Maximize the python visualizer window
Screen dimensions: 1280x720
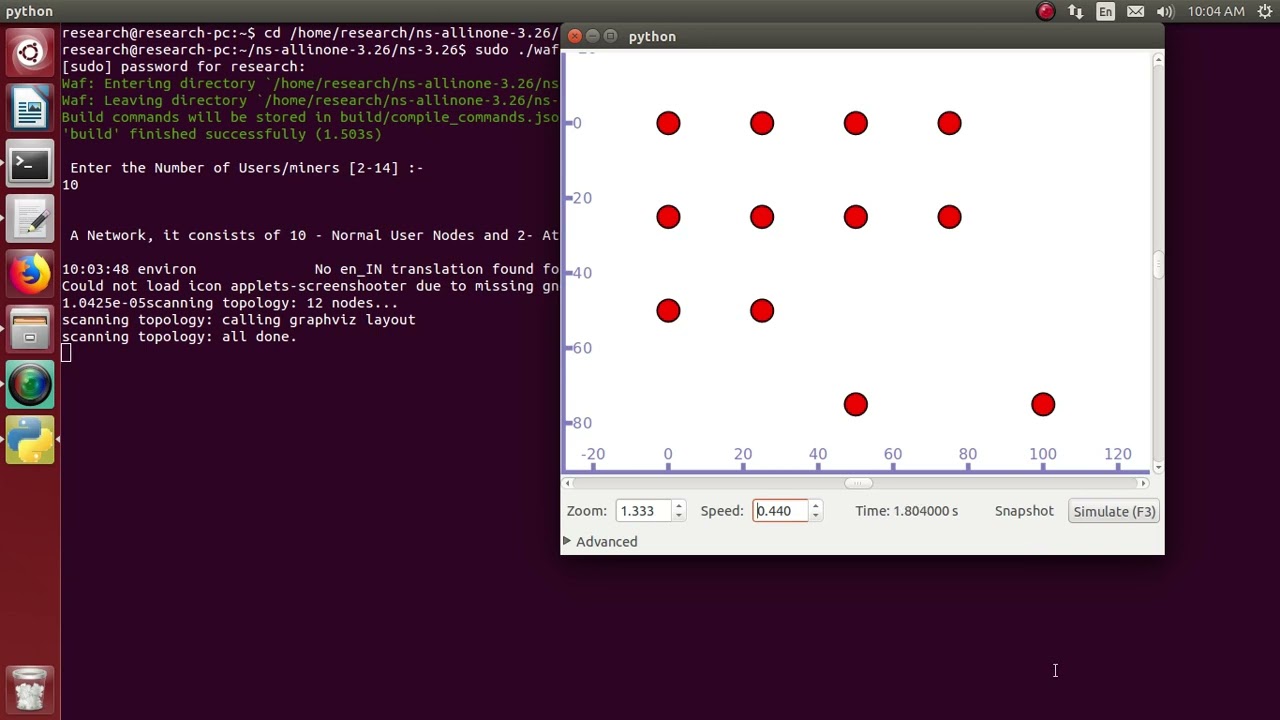611,36
